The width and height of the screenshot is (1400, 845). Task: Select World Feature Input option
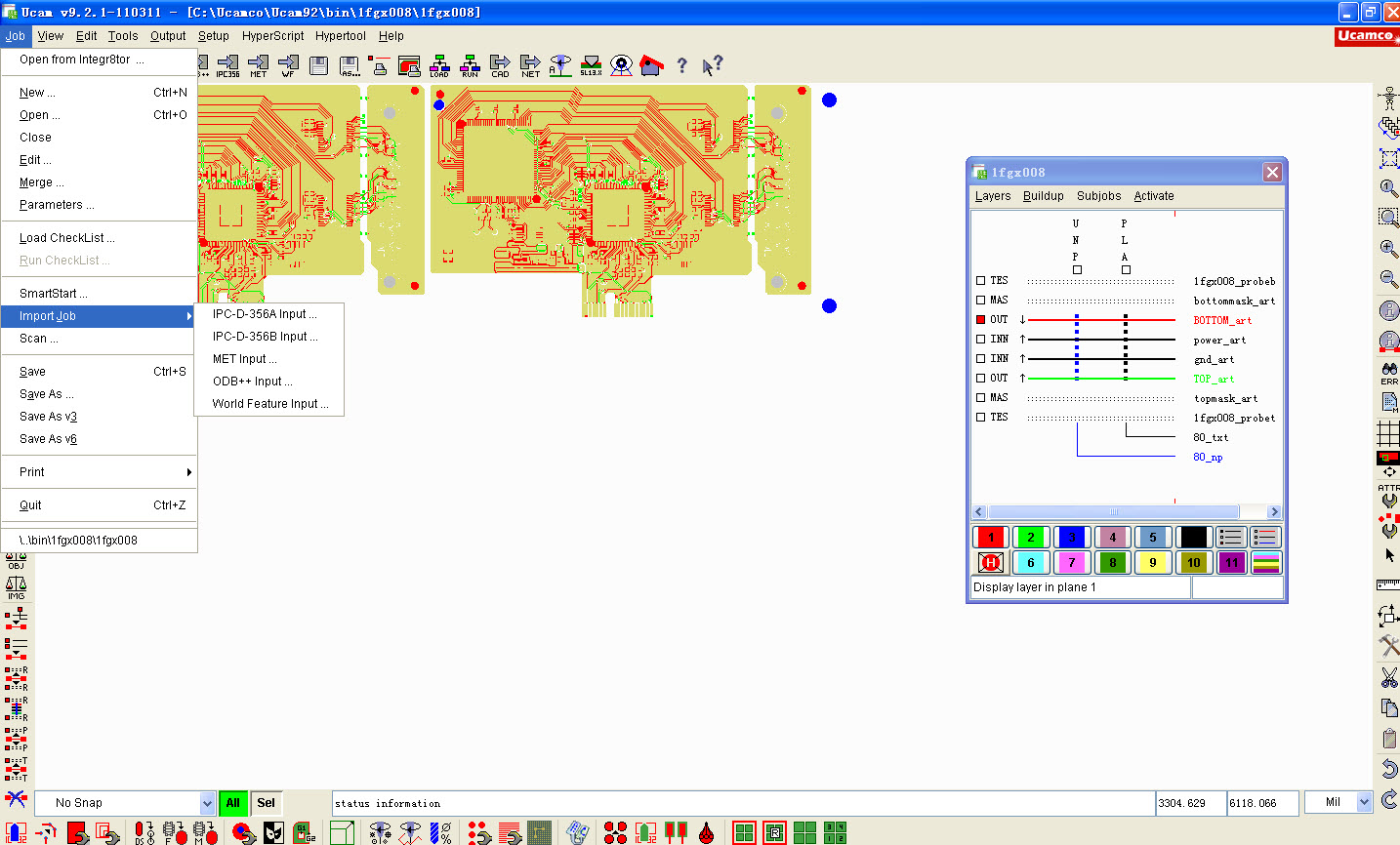(270, 404)
